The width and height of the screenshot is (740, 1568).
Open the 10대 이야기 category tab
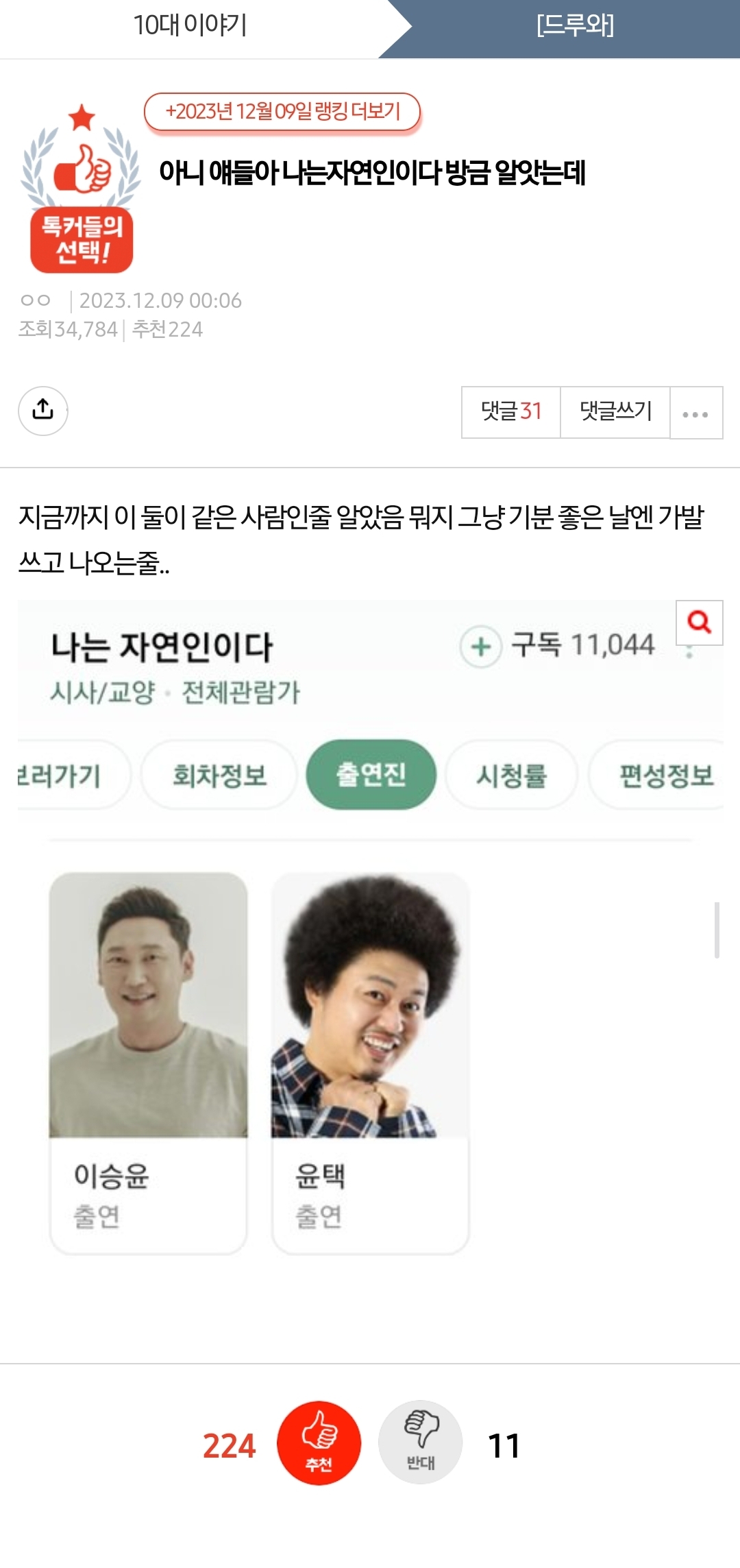[190, 26]
